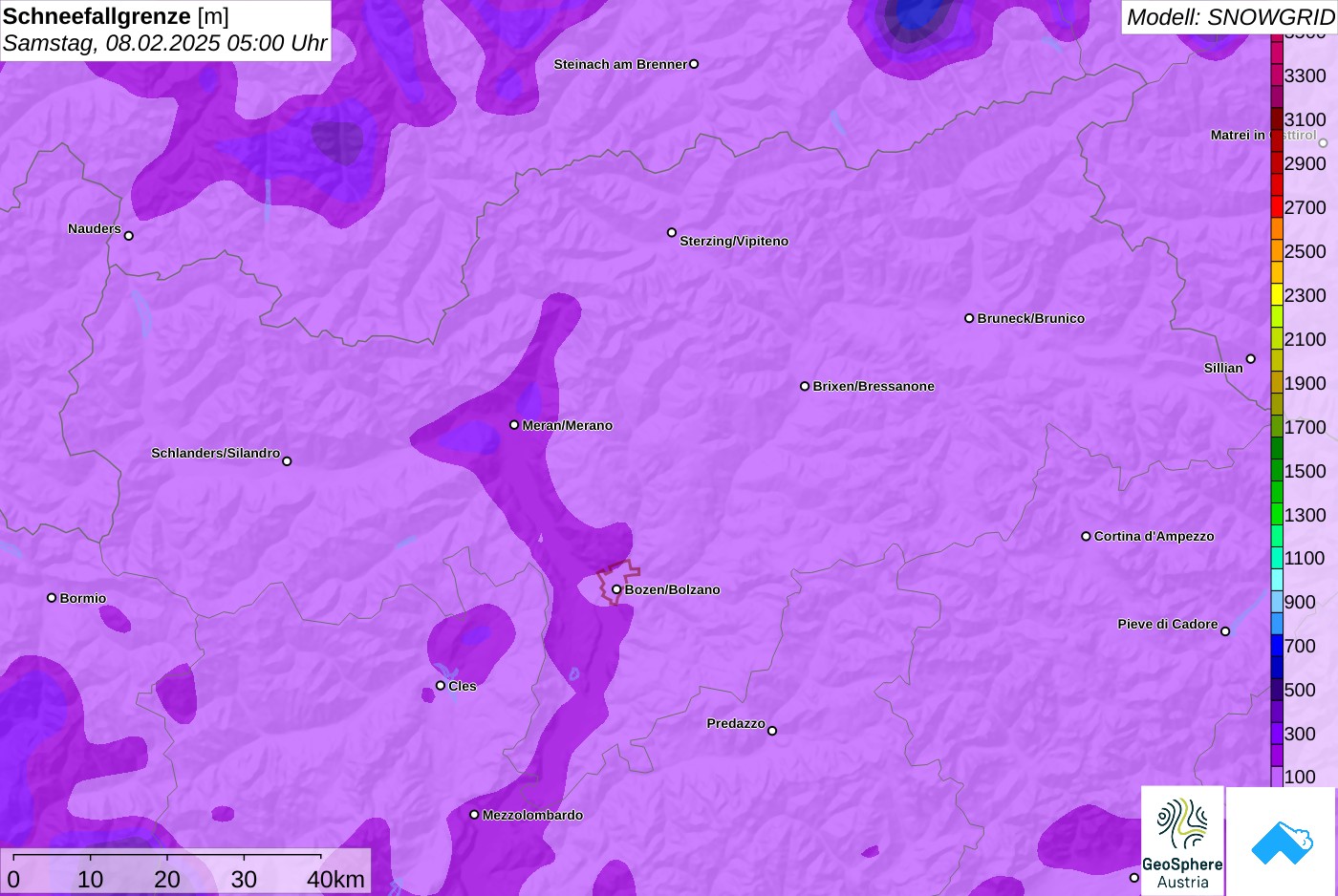Click the Schneefallgrenze [m] title
Image resolution: width=1338 pixels, height=896 pixels.
pyautogui.click(x=116, y=16)
